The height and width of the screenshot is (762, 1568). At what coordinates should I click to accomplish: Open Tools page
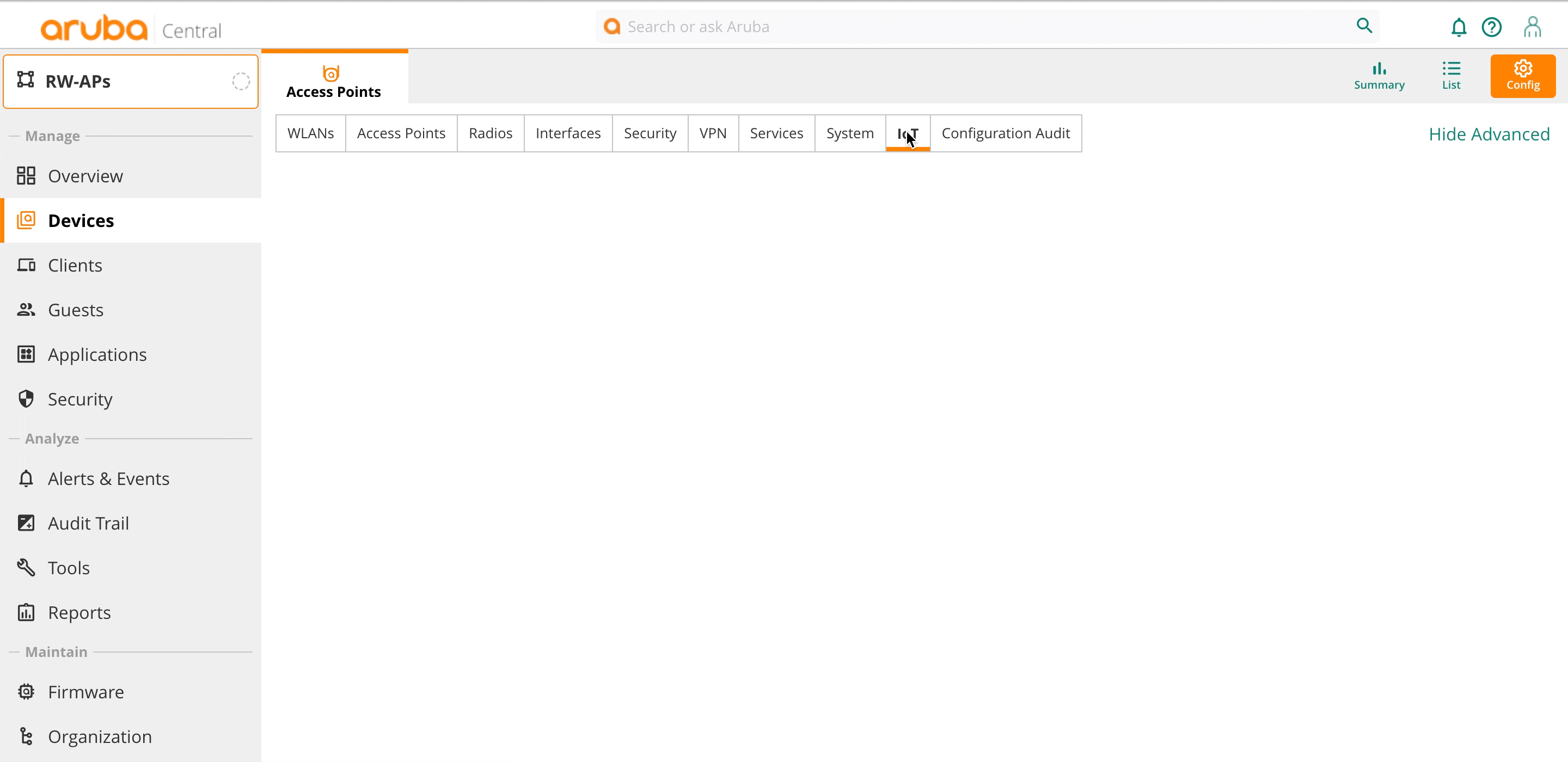tap(131, 567)
